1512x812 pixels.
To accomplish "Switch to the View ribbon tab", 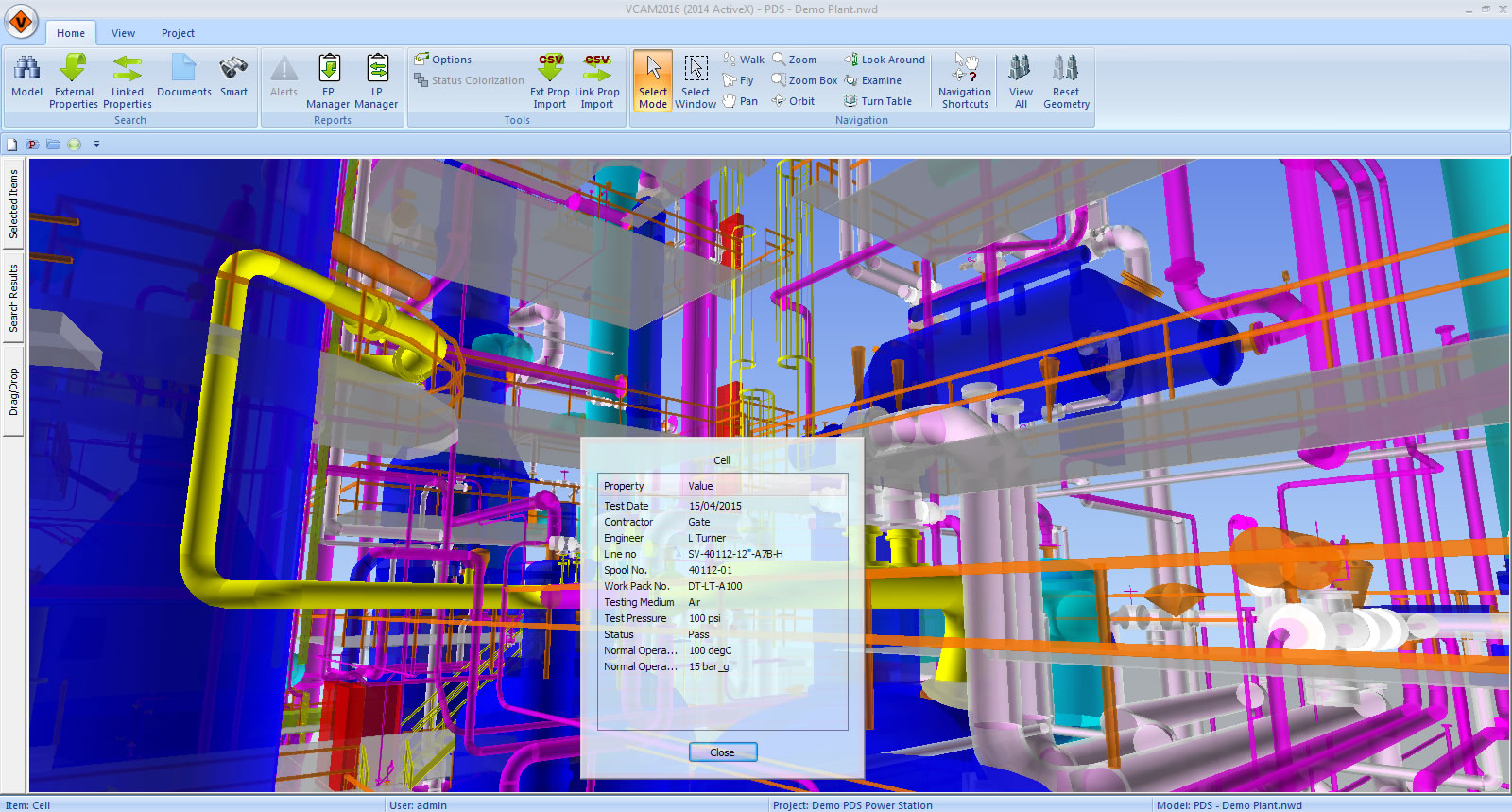I will tap(123, 33).
